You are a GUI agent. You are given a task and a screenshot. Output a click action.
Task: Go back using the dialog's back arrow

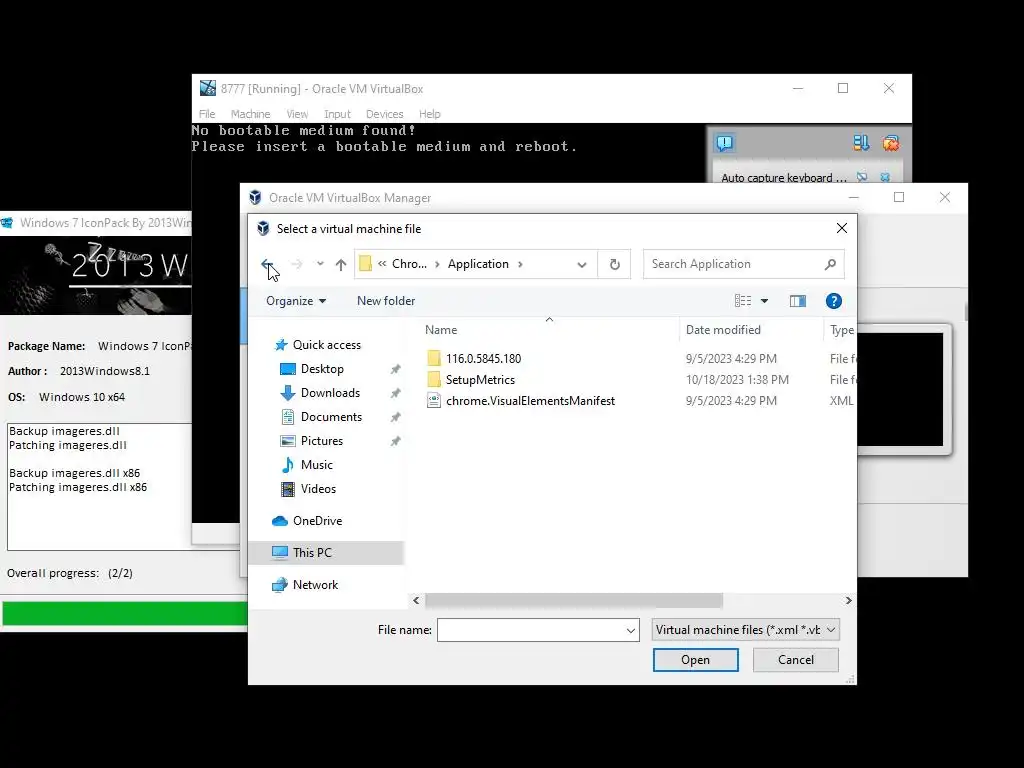click(x=267, y=264)
